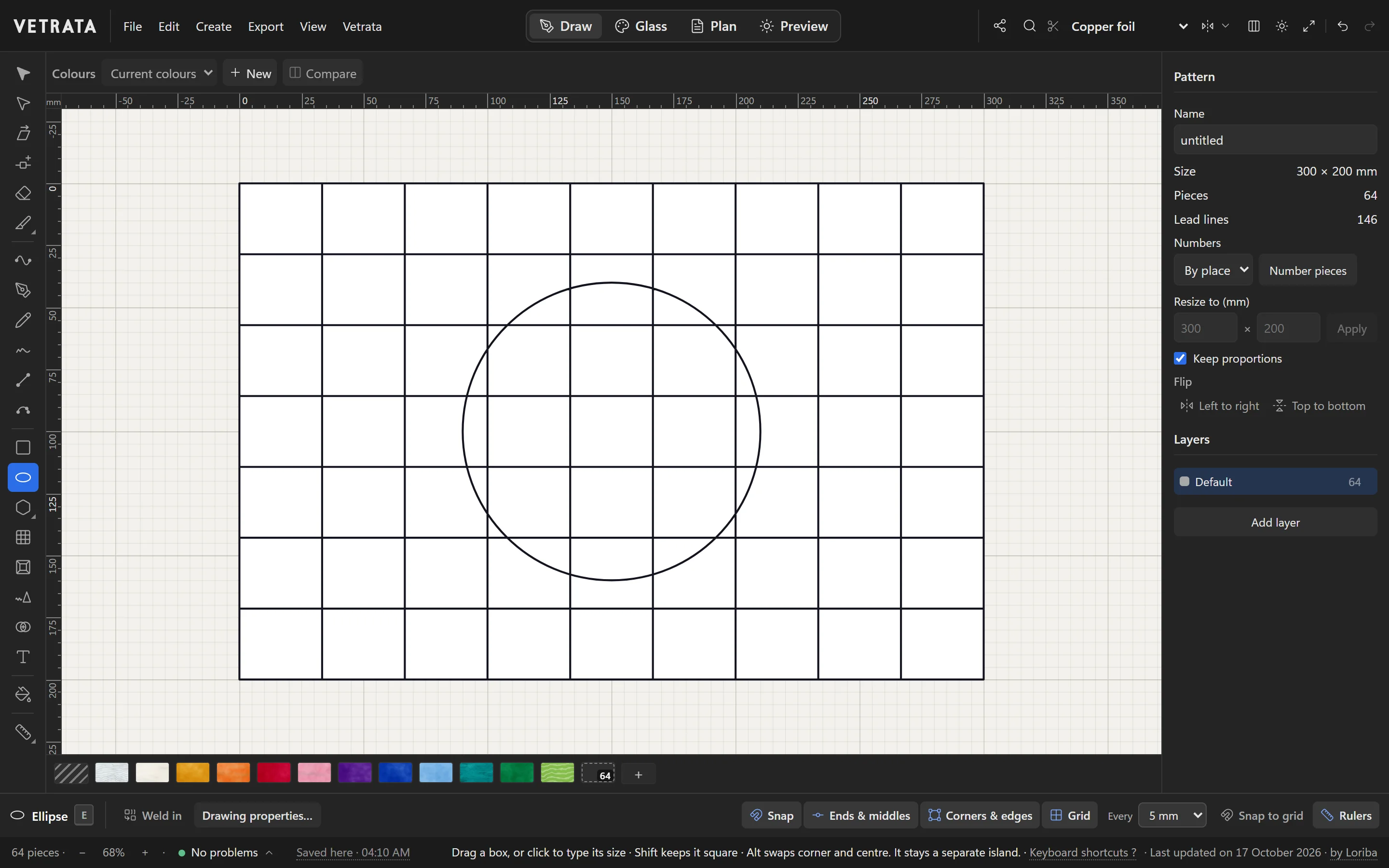The width and height of the screenshot is (1389, 868).
Task: Click the scissors icon beside Copper foil
Action: tap(1053, 26)
